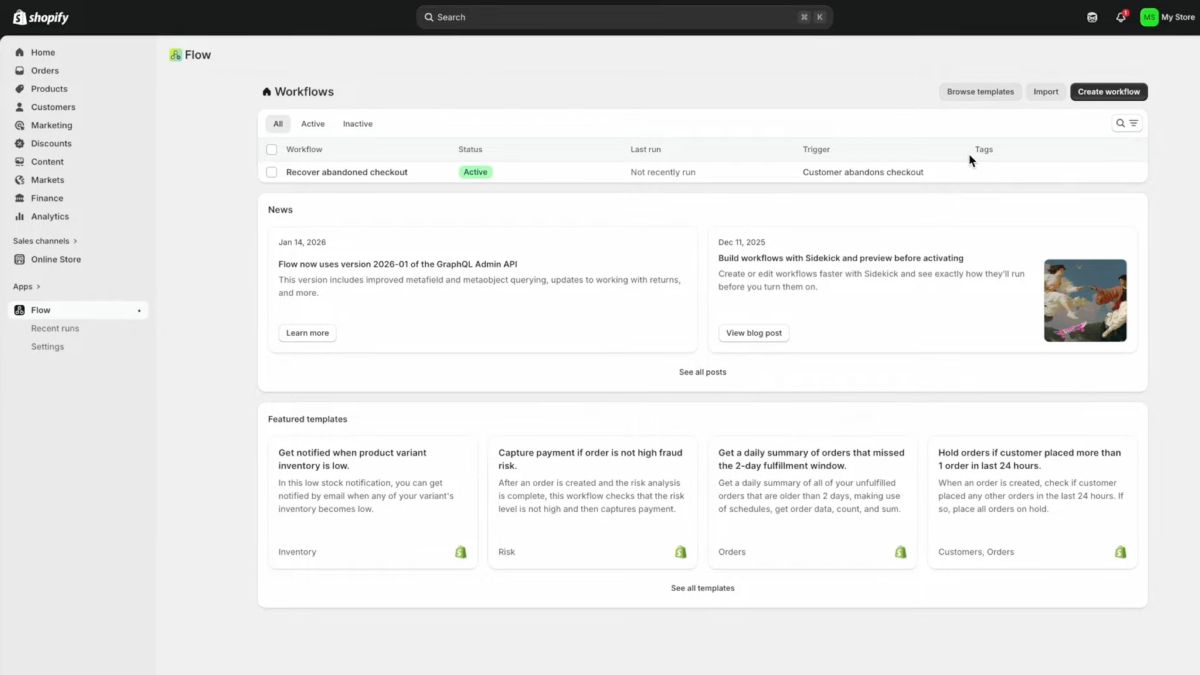Click the View blog post button
Image resolution: width=1200 pixels, height=675 pixels.
[754, 333]
